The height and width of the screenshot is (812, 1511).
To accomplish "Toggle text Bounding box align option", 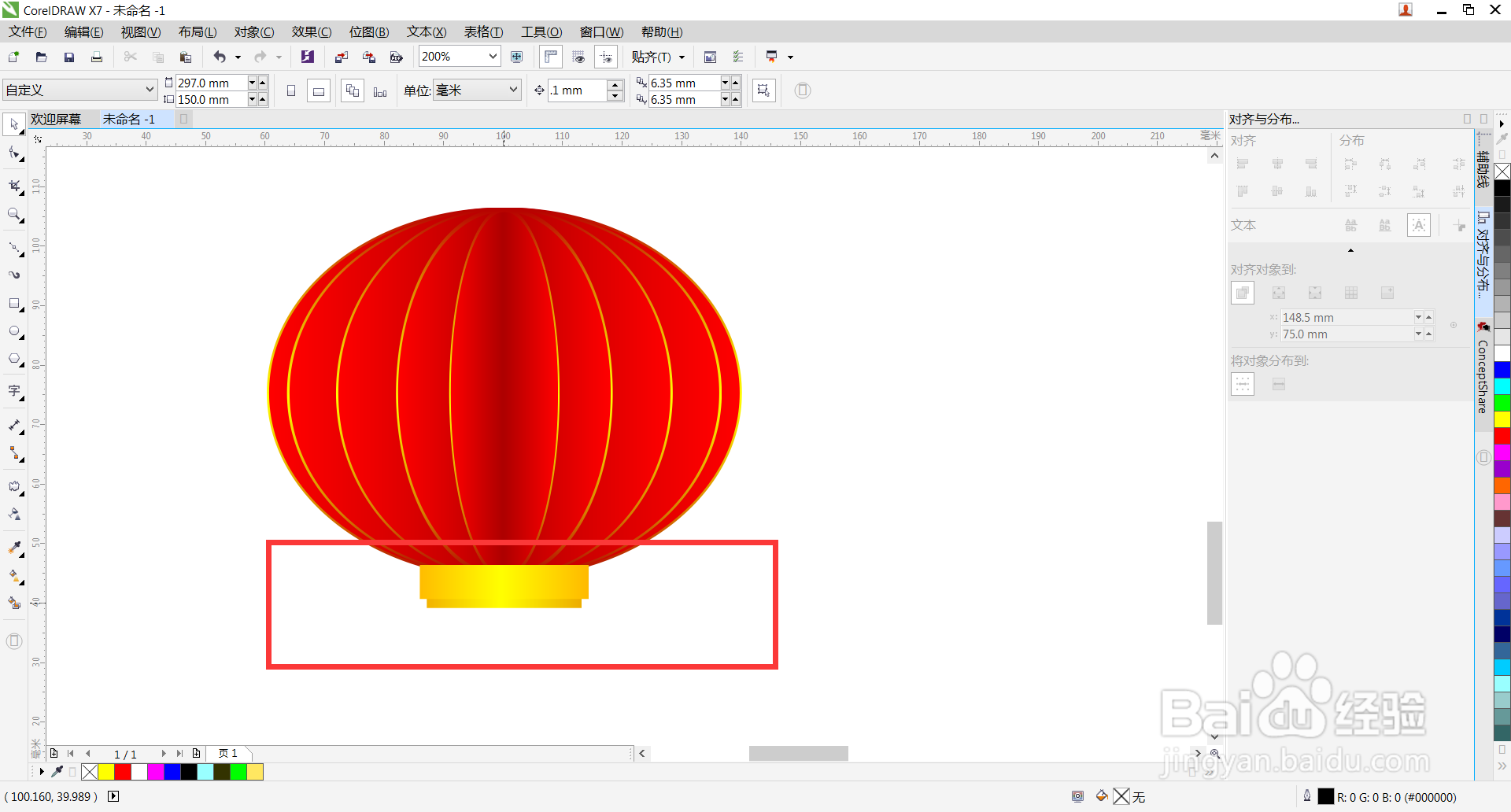I will coord(1419,225).
